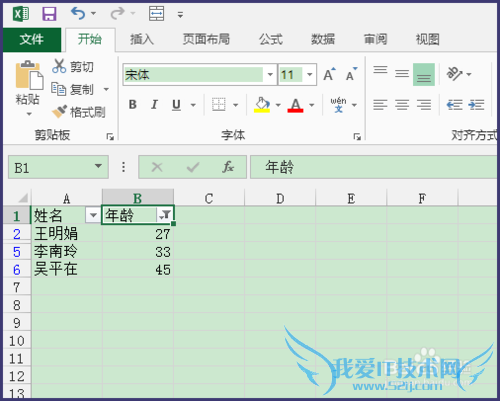Image resolution: width=500 pixels, height=401 pixels.
Task: Open the phonetic guide dropdown arrow
Action: click(354, 105)
